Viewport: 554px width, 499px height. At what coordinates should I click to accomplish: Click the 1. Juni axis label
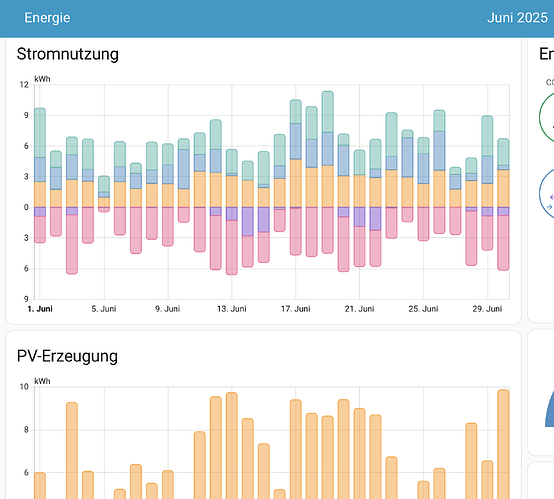coord(40,309)
